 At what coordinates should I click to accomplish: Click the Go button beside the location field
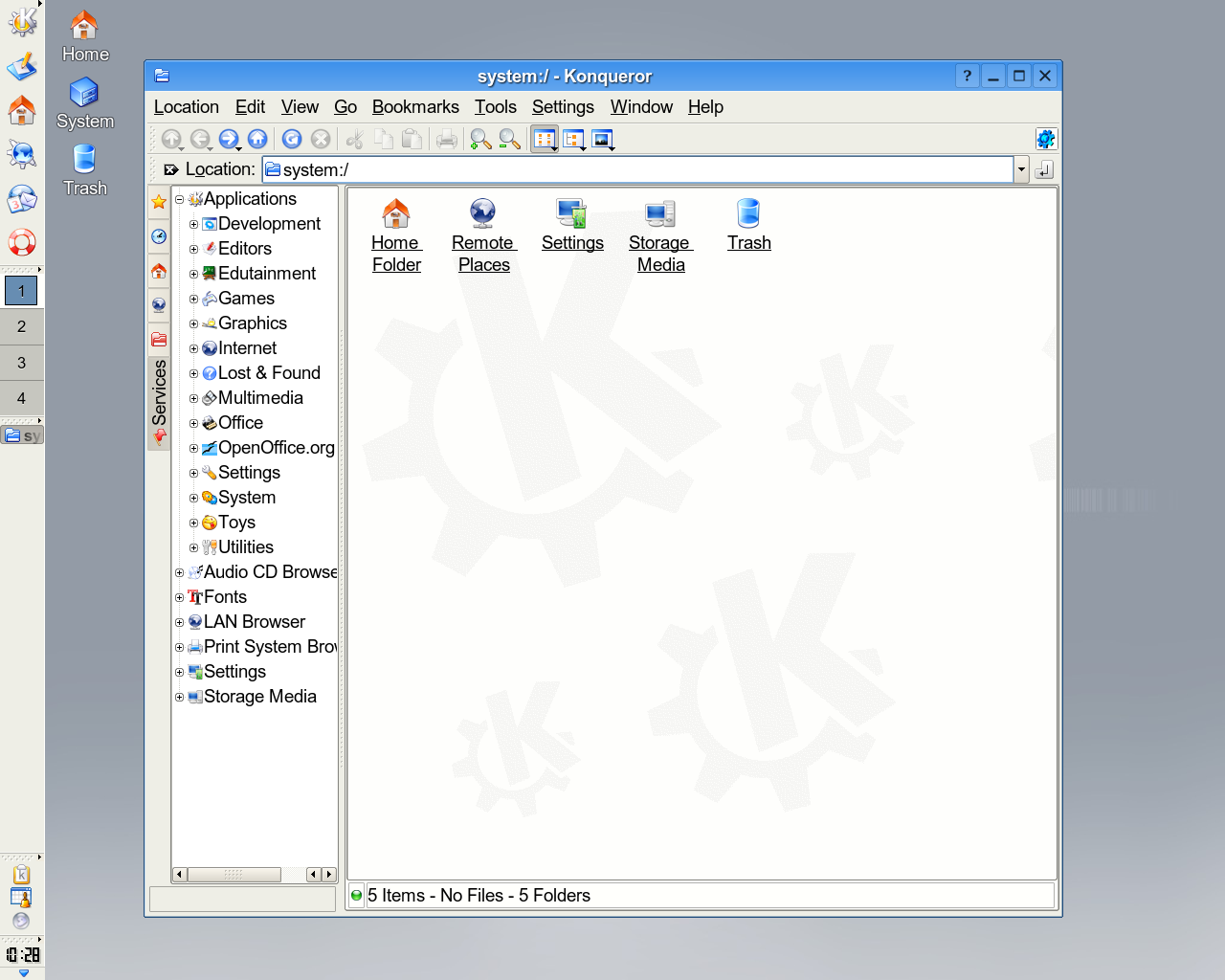(x=1044, y=169)
